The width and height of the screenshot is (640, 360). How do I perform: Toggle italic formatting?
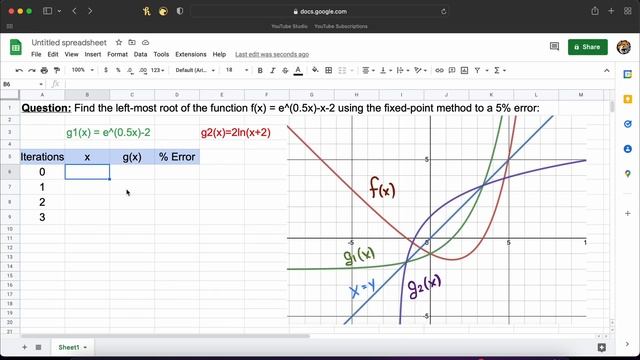pos(273,70)
